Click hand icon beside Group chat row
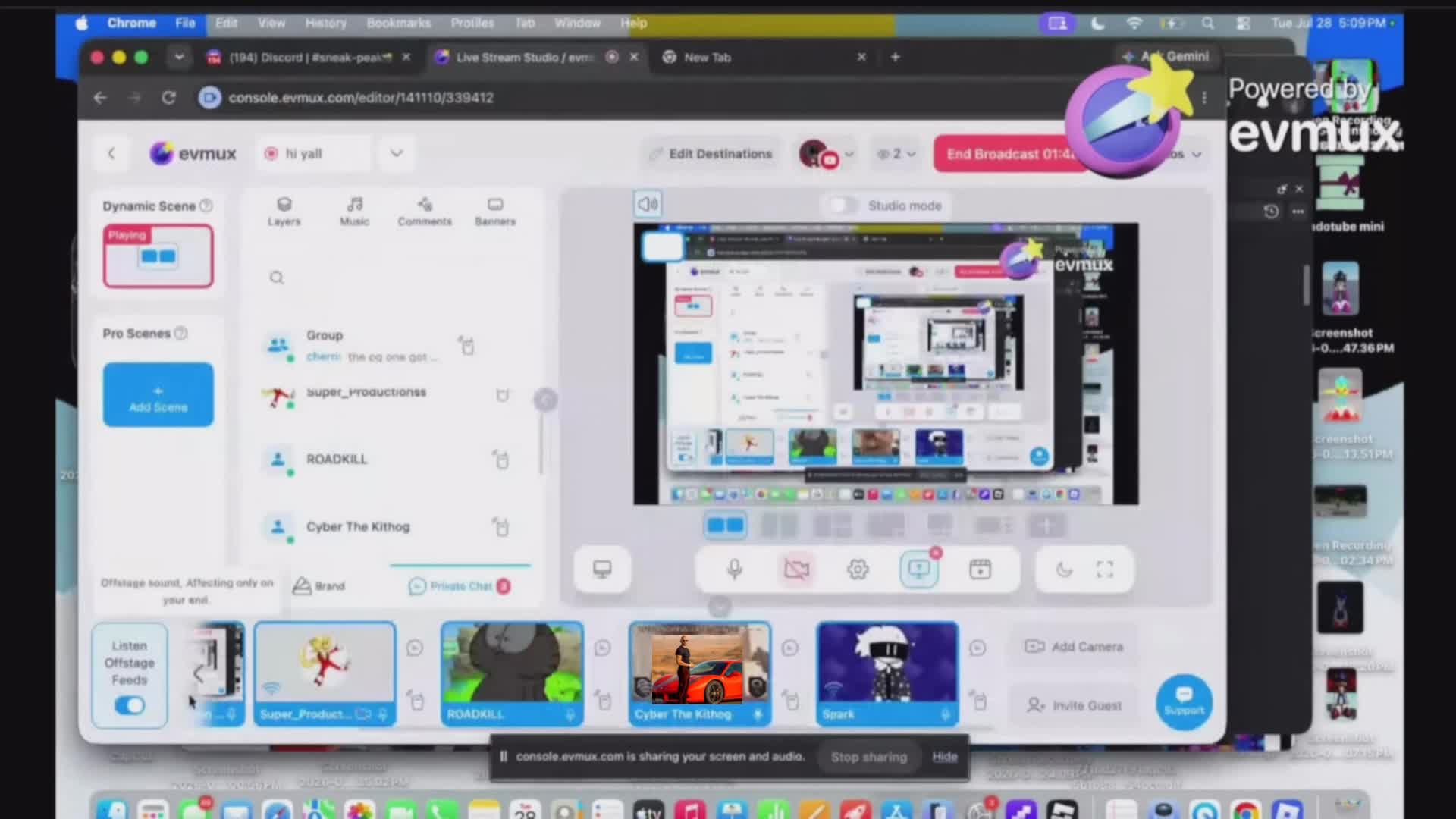Screen dimensions: 1456x819 click(466, 345)
